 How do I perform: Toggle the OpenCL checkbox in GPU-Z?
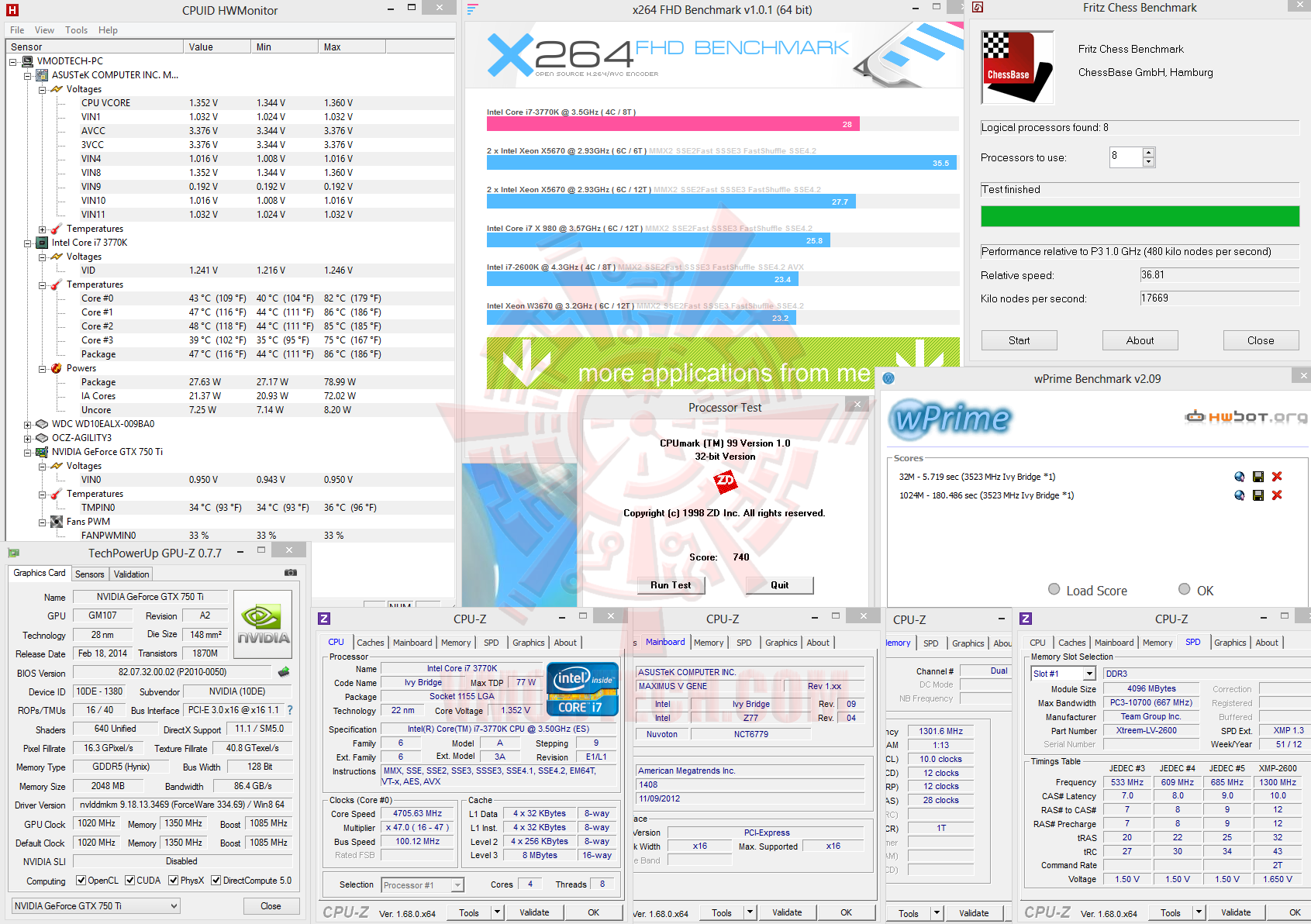[81, 881]
